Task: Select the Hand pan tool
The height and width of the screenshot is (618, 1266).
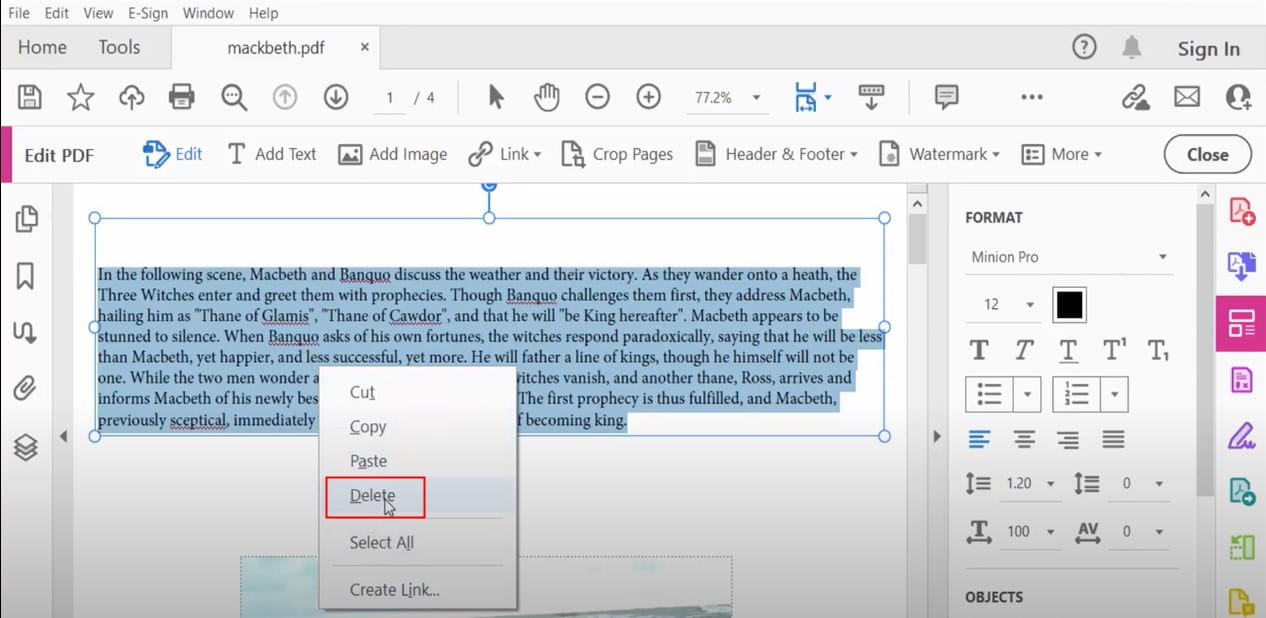Action: [x=546, y=97]
